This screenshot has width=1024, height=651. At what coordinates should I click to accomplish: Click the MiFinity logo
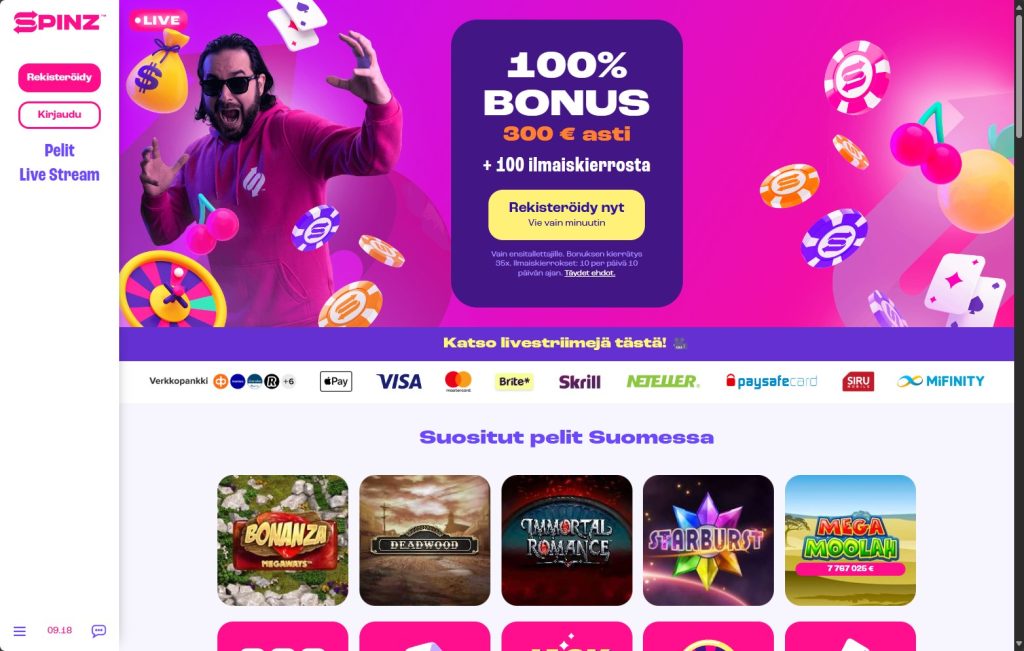(x=940, y=381)
